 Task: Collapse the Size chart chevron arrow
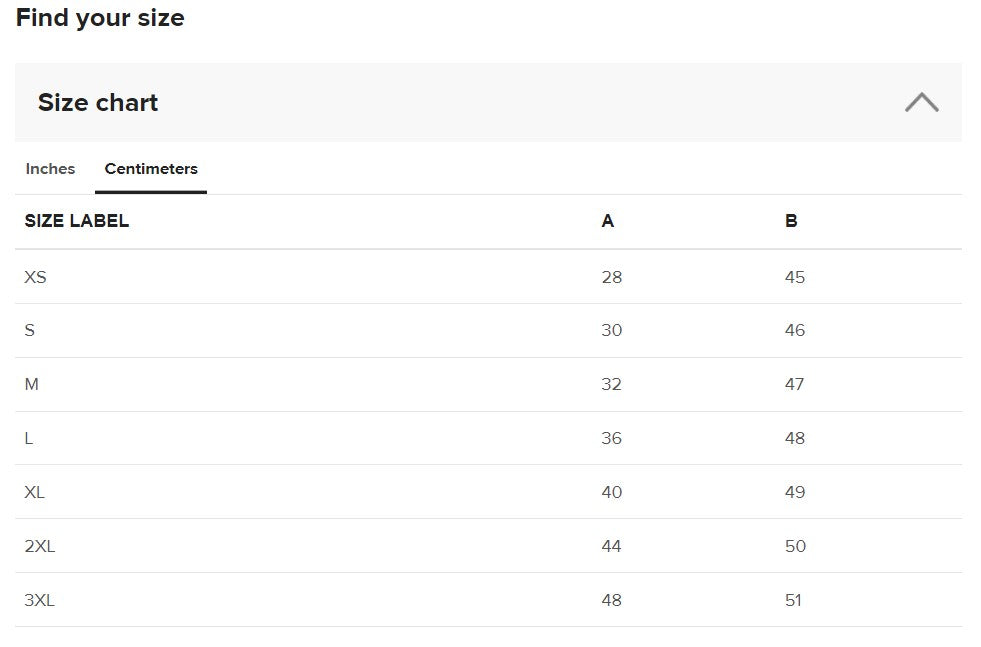point(921,102)
